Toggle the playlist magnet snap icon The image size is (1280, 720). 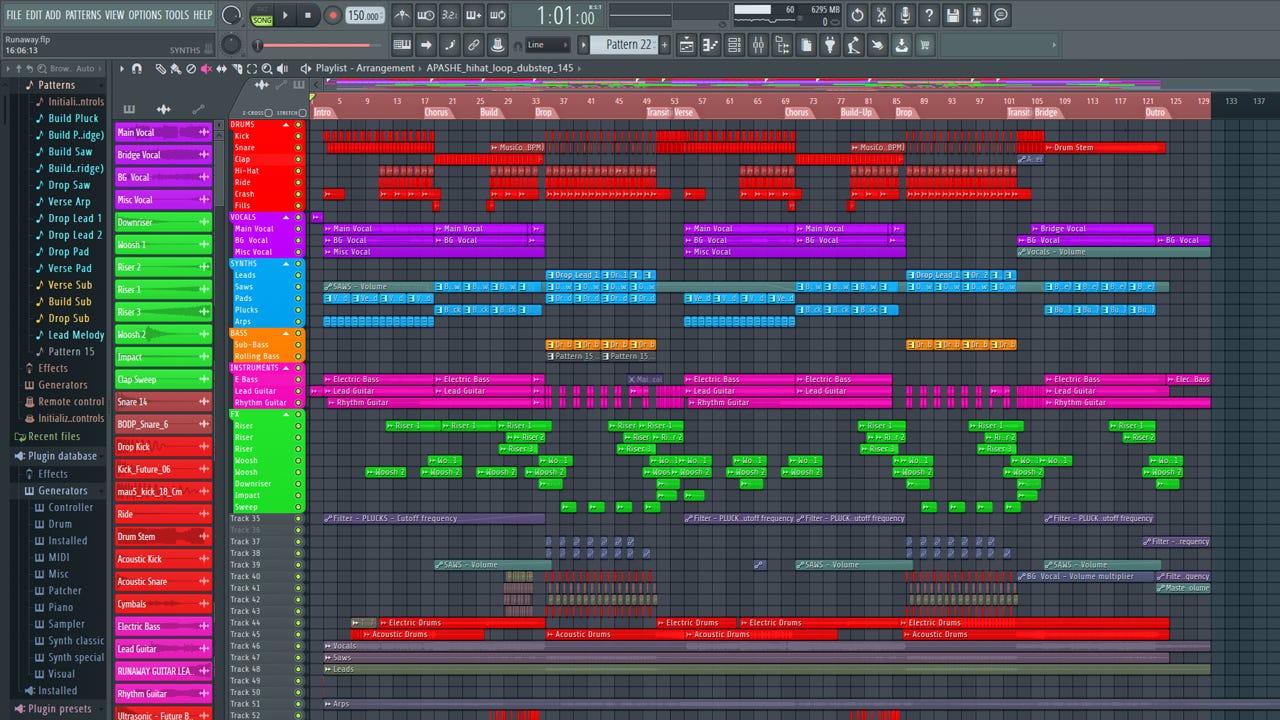pos(137,69)
